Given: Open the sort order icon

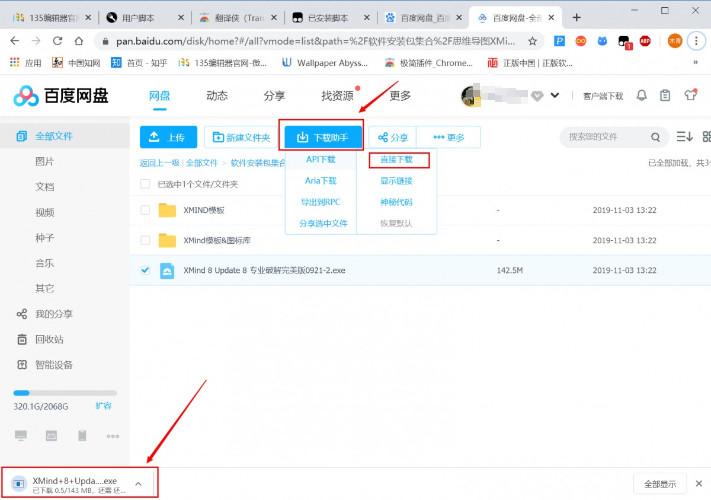Looking at the screenshot, I should pos(684,136).
